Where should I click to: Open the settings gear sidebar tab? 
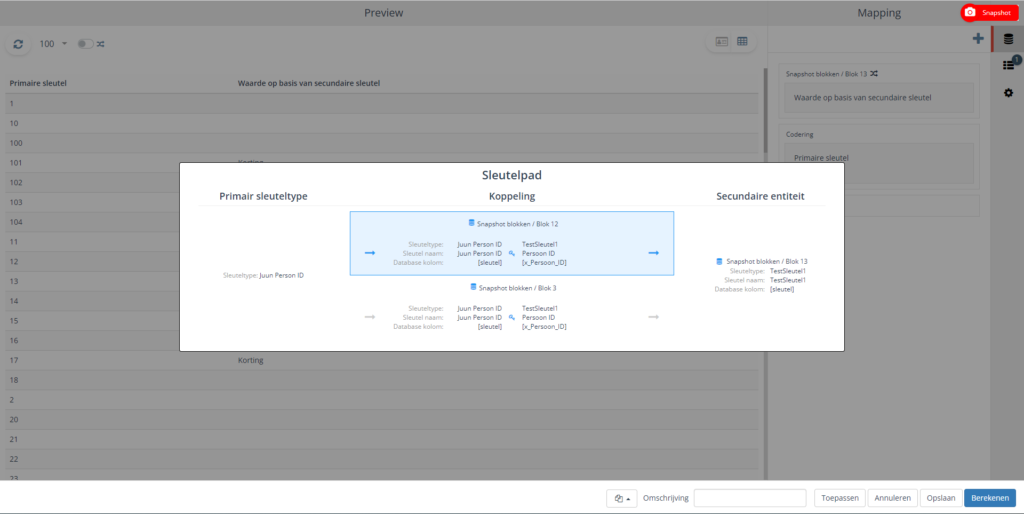[x=1008, y=93]
